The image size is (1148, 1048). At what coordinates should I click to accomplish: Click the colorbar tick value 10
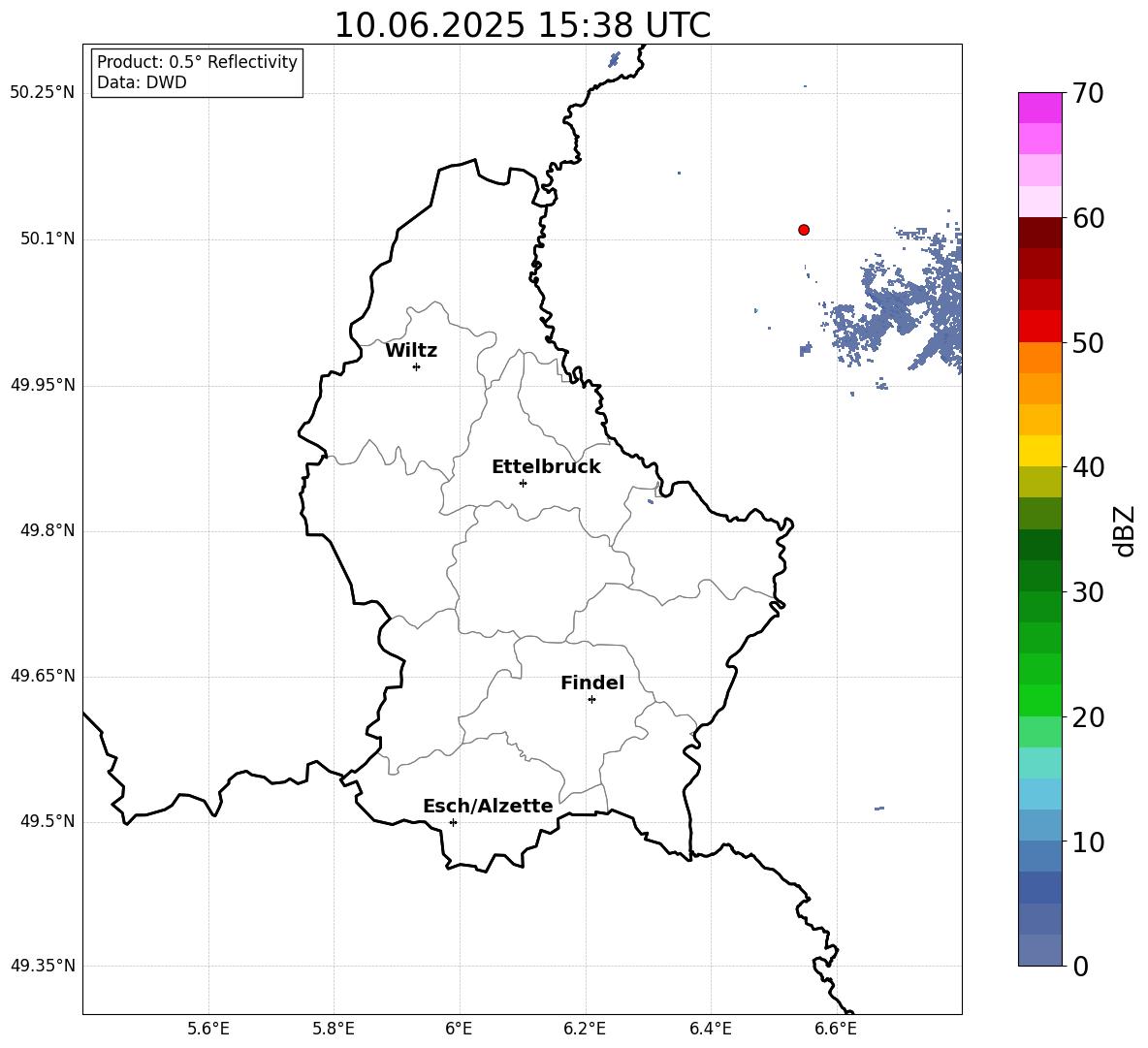pyautogui.click(x=1088, y=842)
